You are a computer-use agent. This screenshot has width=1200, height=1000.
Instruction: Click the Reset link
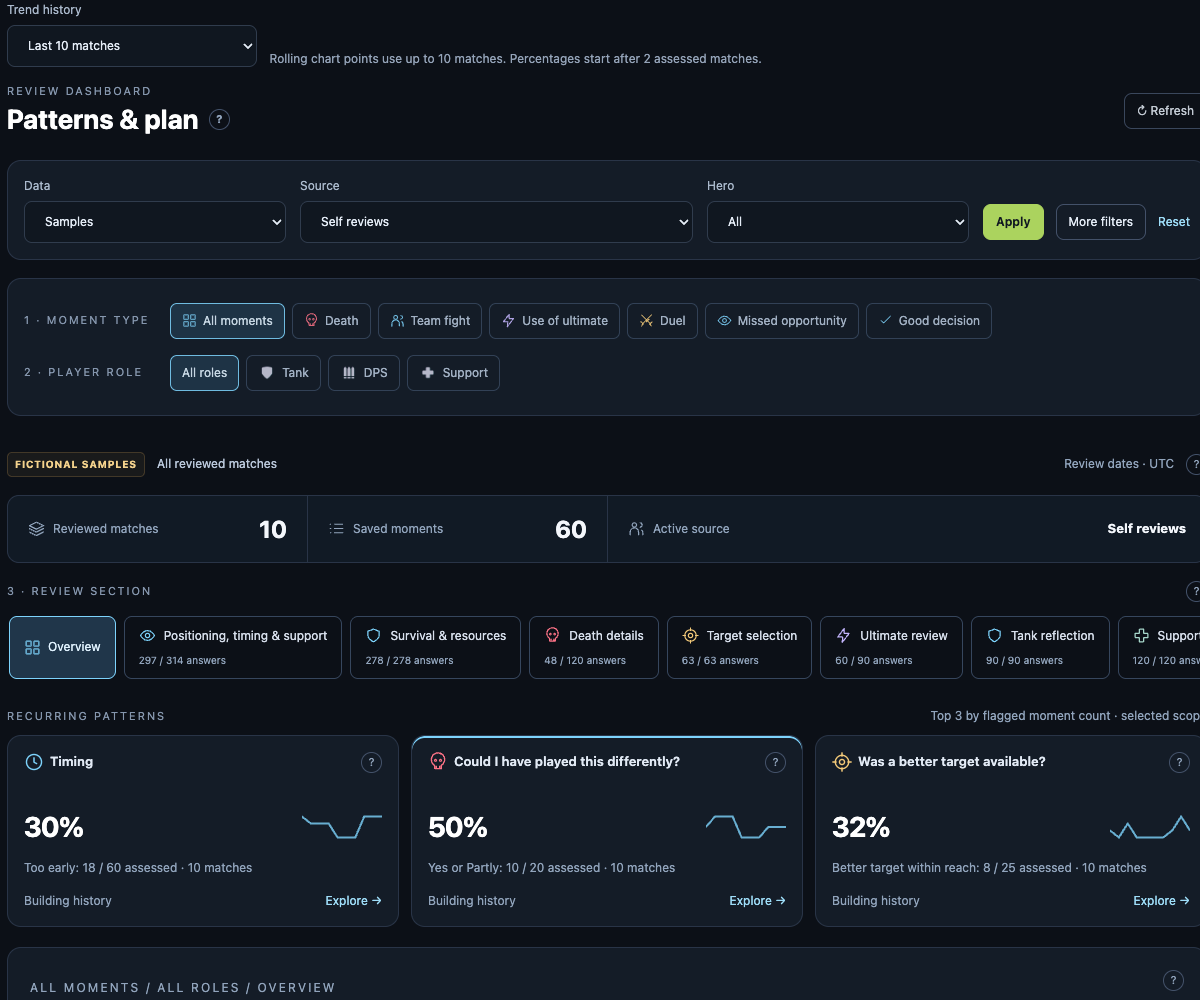pos(1174,222)
